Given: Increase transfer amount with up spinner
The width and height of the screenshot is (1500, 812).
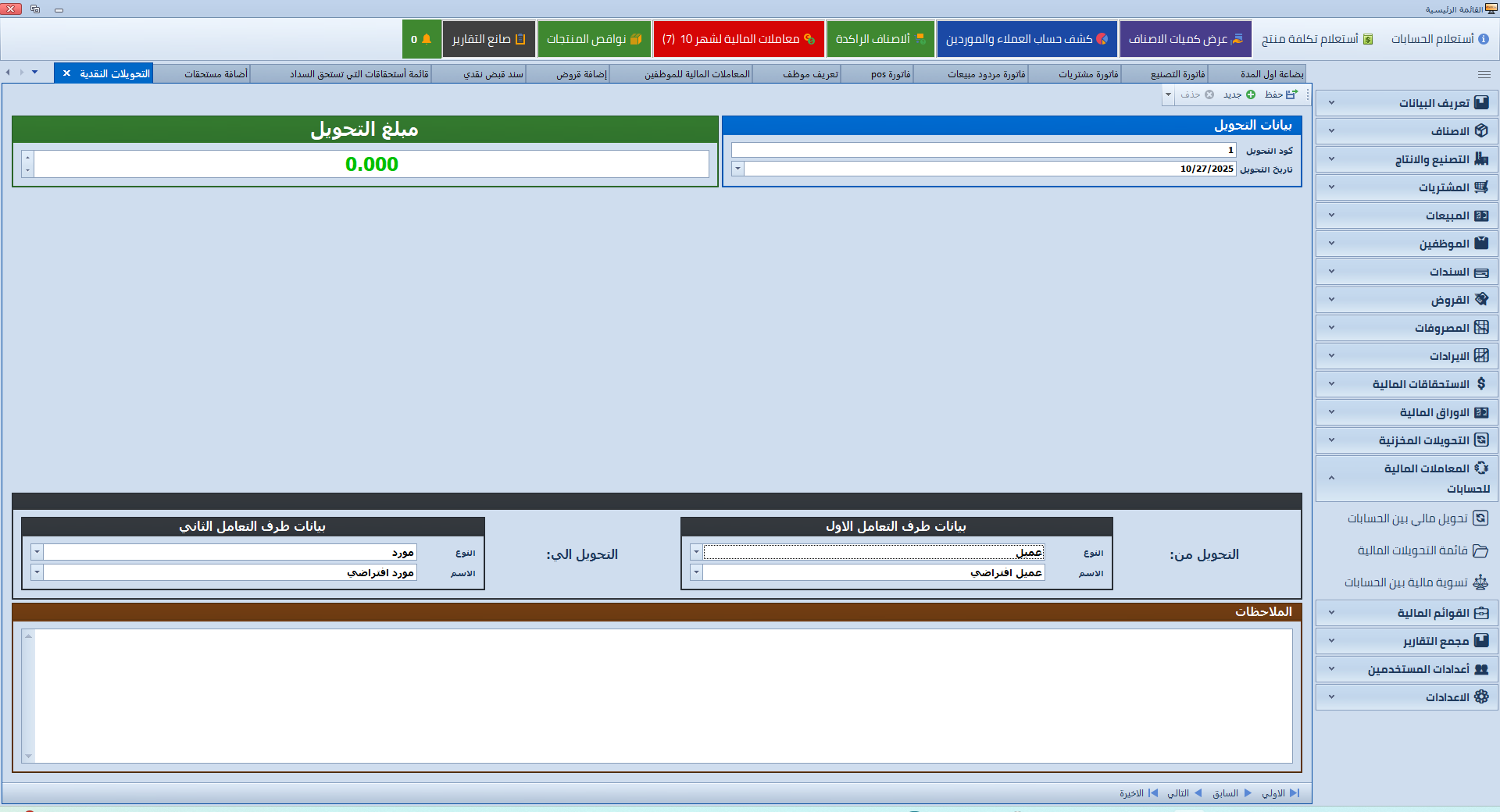Looking at the screenshot, I should point(28,157).
